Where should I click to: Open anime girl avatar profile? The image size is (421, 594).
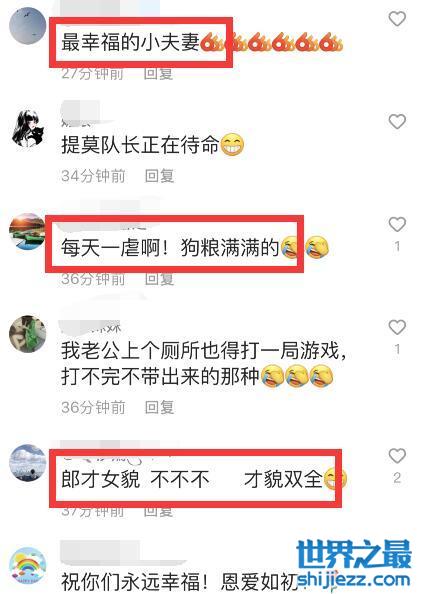[x=27, y=129]
